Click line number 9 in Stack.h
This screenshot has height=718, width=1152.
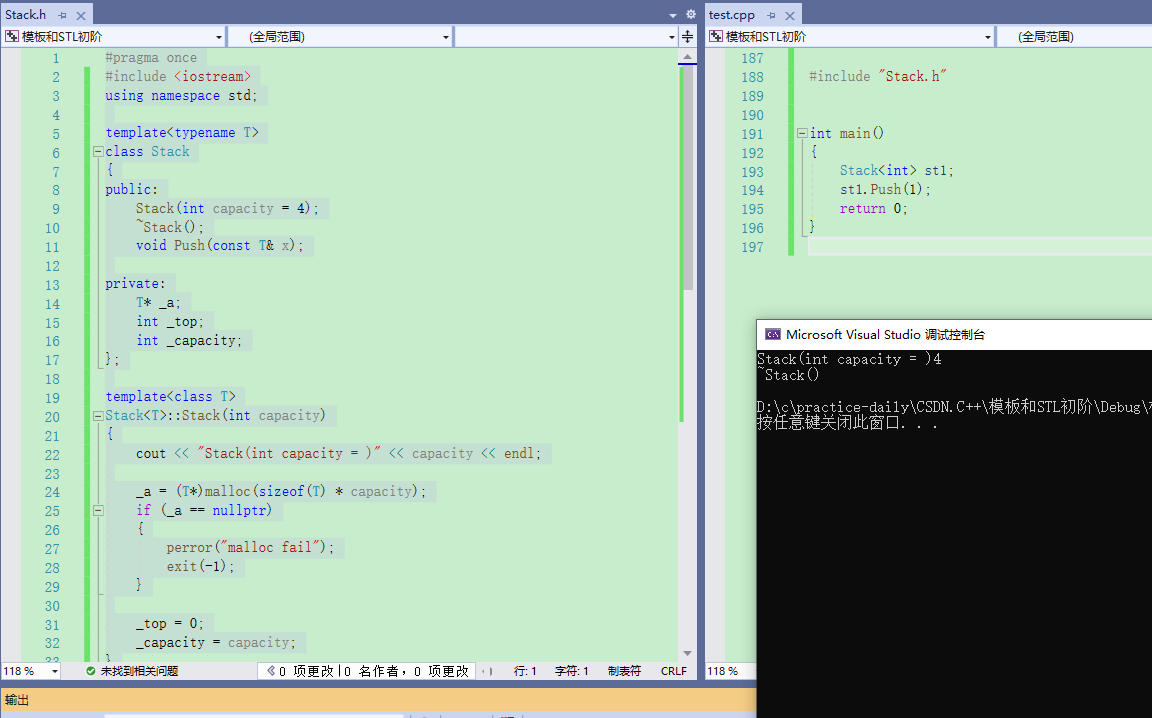click(x=56, y=209)
